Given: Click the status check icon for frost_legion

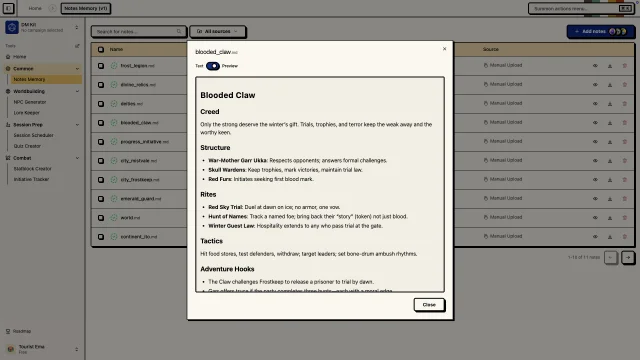Looking at the screenshot, I should [x=114, y=66].
